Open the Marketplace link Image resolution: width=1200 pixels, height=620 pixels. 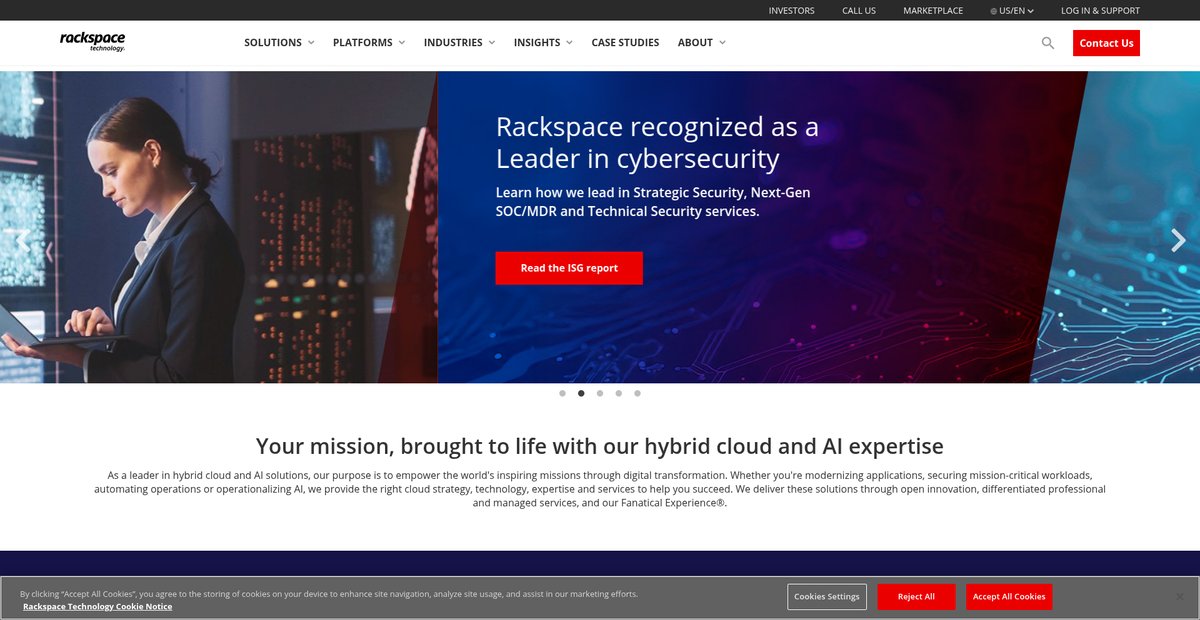coord(933,11)
